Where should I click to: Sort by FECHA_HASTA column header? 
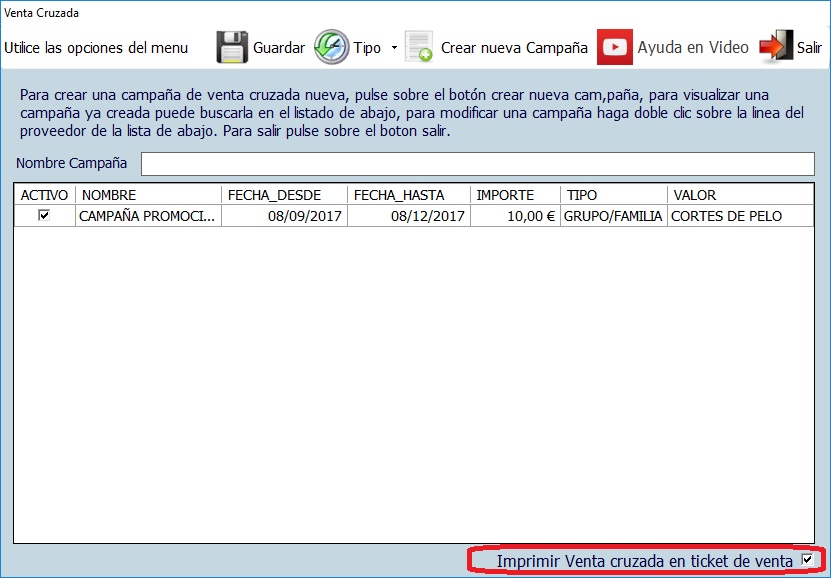(409, 195)
